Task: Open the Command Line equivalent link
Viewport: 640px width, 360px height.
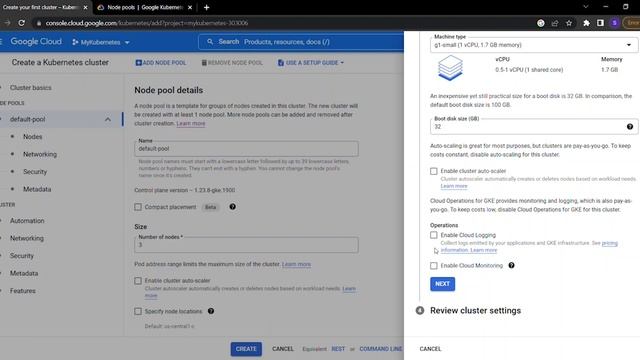Action: [380, 349]
